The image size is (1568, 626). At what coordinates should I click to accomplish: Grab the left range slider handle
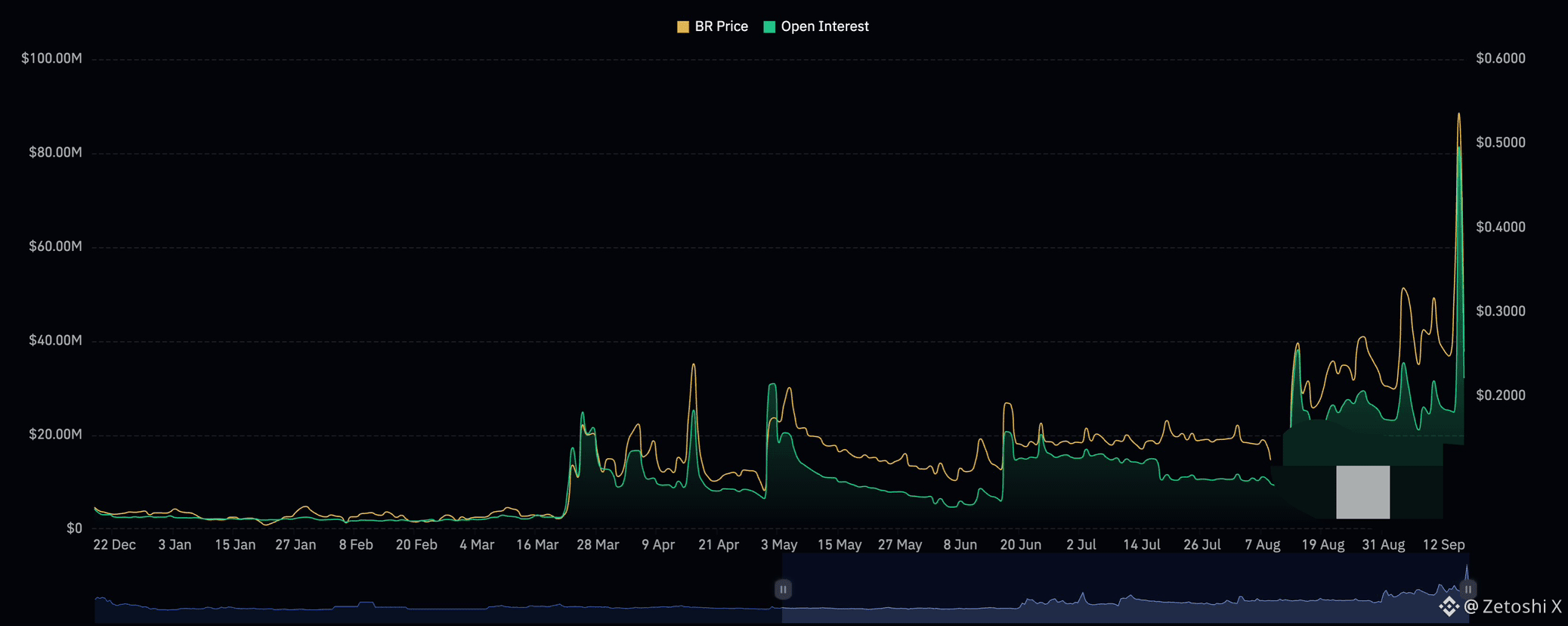pos(783,589)
